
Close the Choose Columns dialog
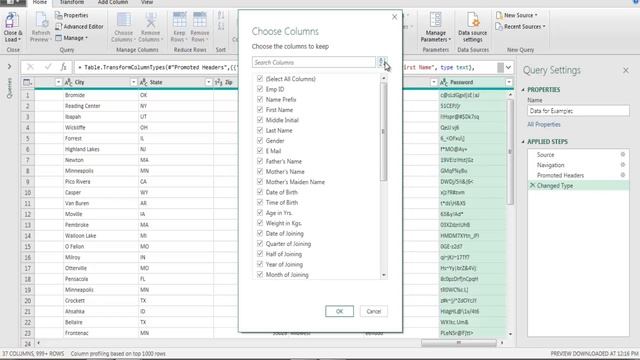pyautogui.click(x=394, y=17)
